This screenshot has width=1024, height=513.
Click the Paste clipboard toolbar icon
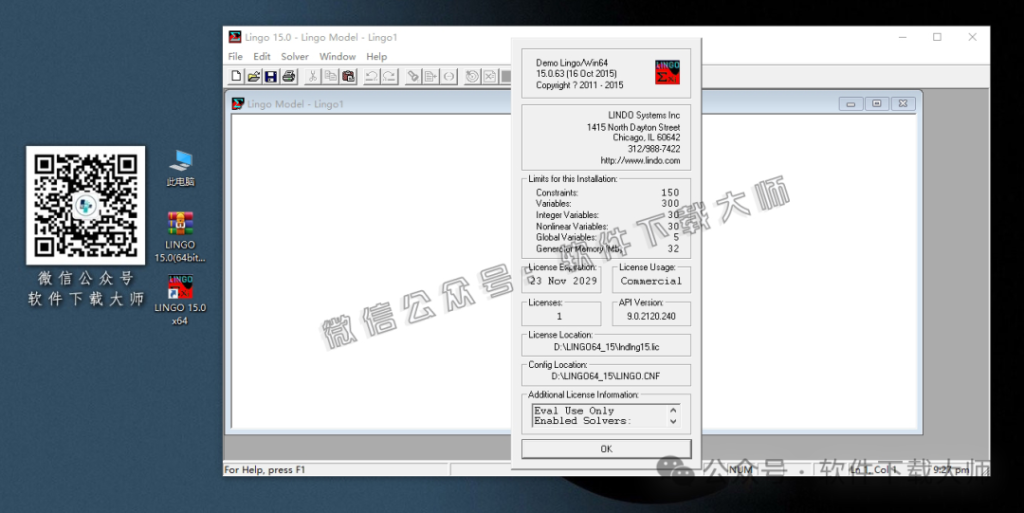tap(348, 76)
